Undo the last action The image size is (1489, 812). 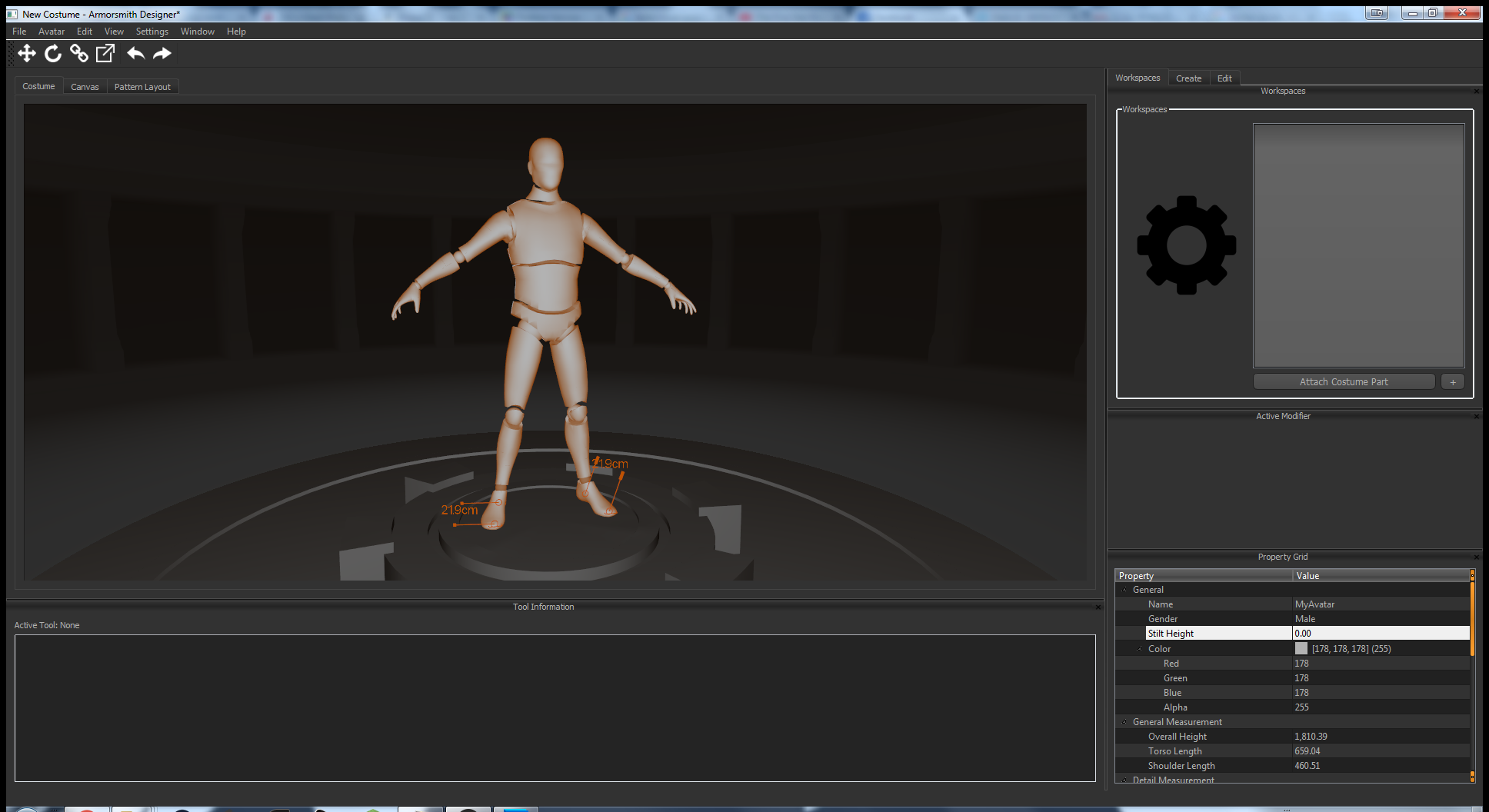pyautogui.click(x=136, y=53)
